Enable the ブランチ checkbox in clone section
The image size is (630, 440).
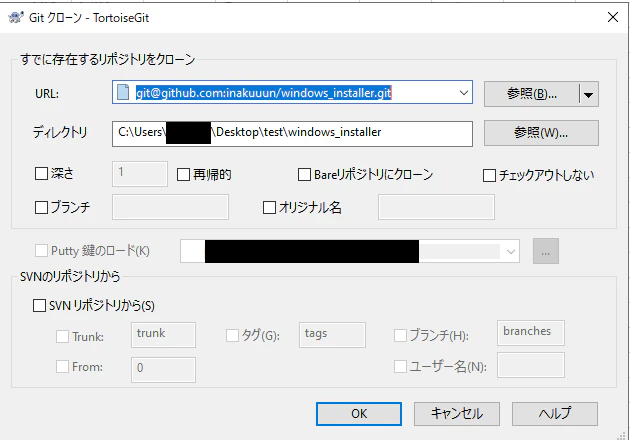coord(41,207)
